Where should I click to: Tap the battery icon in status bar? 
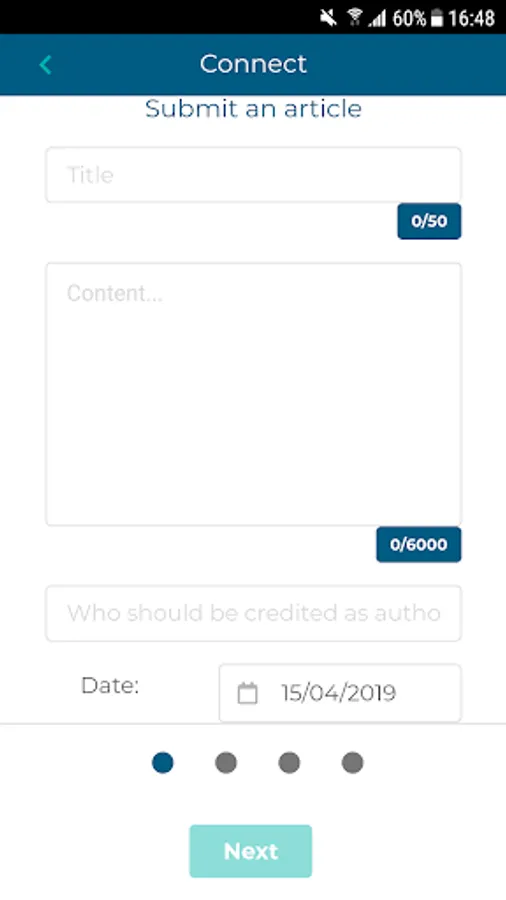(437, 18)
